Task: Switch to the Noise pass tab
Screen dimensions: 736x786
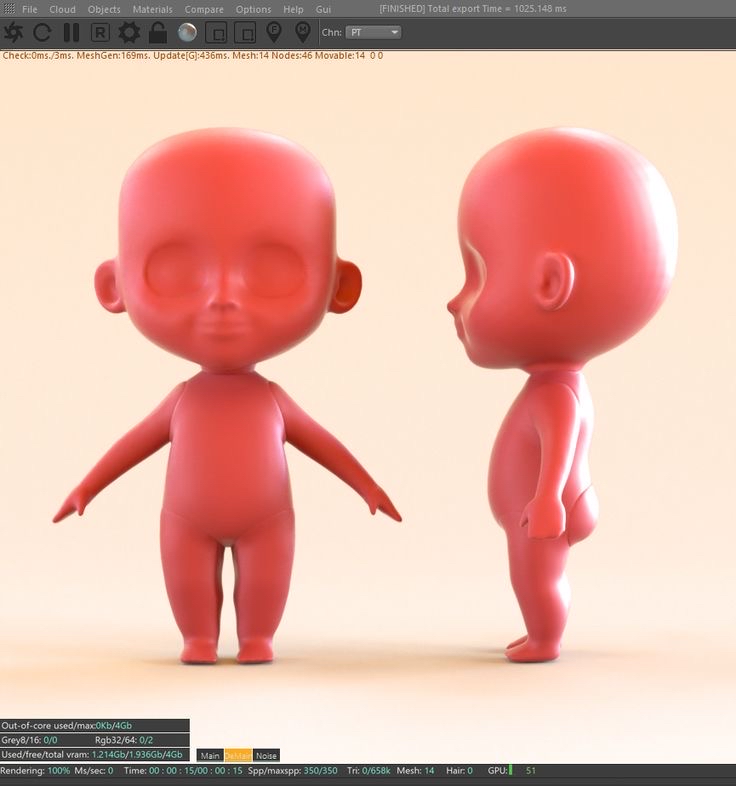Action: coord(266,755)
